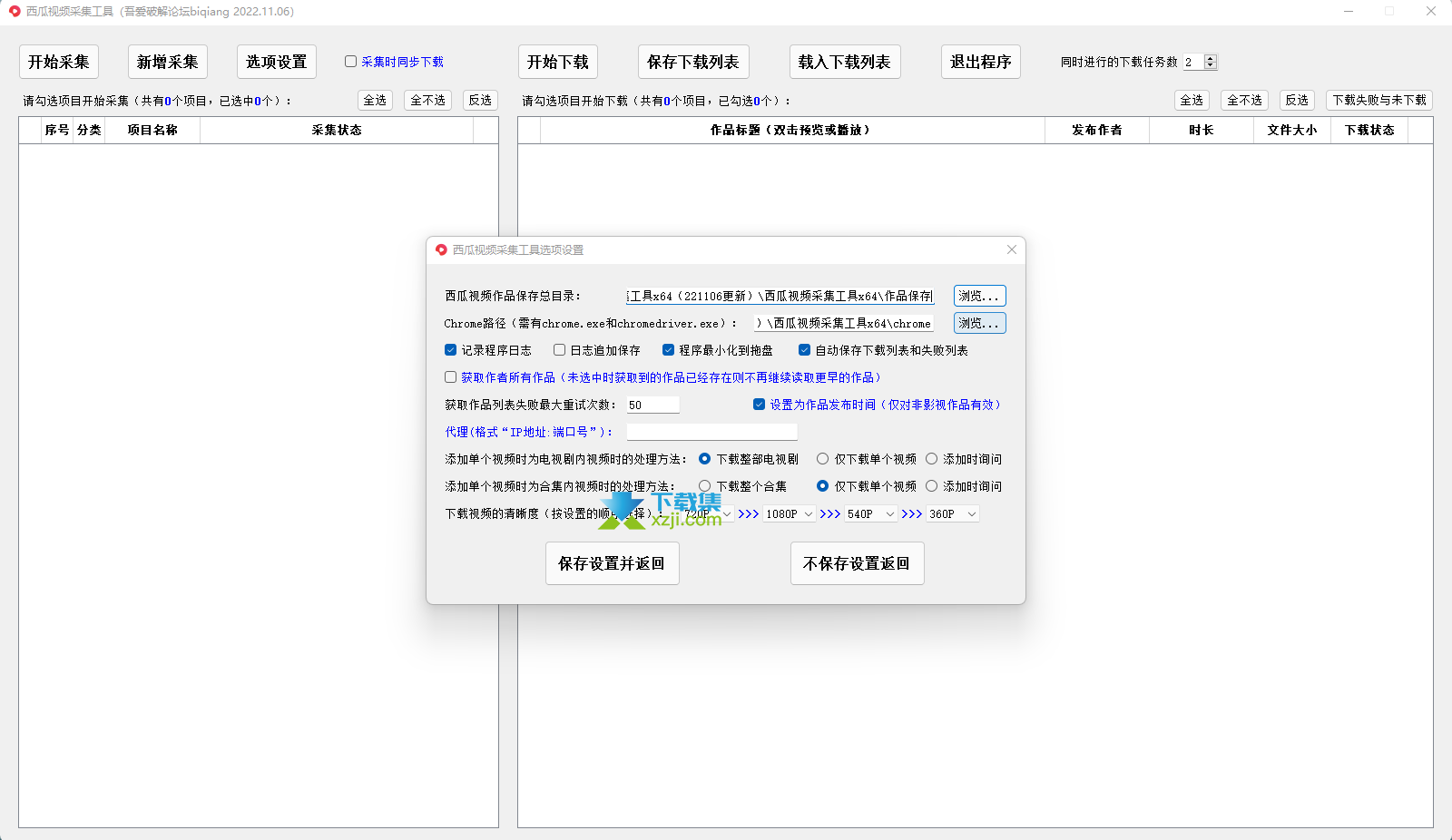This screenshot has height=840, width=1452.
Task: Click the max retry count field
Action: (652, 405)
